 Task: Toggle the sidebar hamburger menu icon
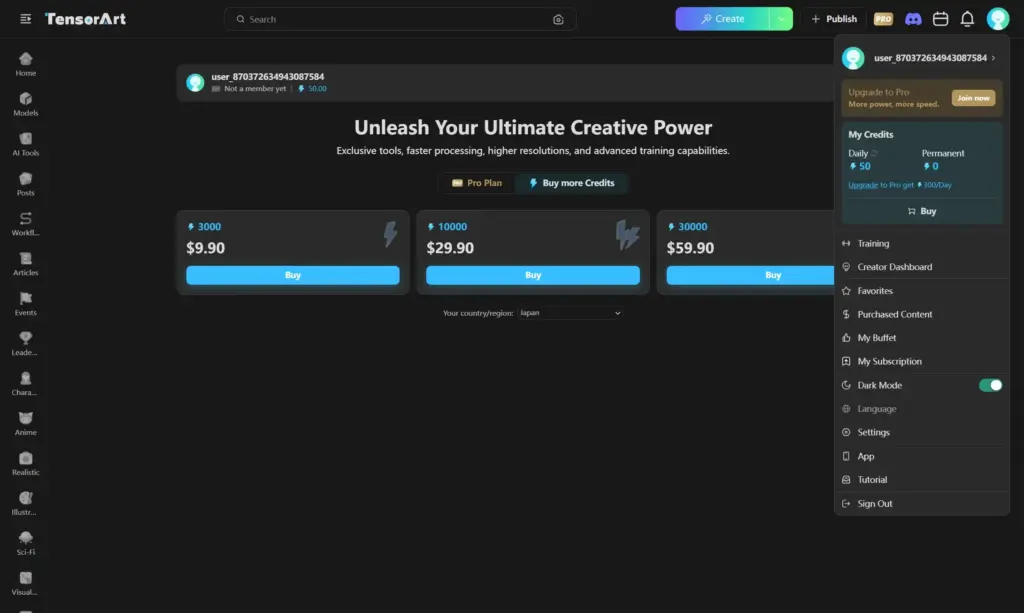[x=25, y=19]
